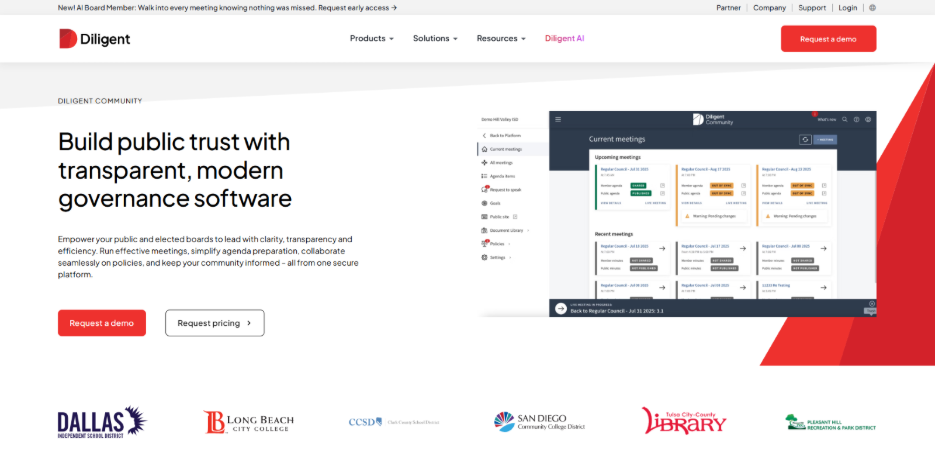Click the arrow on Regular Council Jul 10 card
Viewport: 936px width, 463px height.
(662, 248)
